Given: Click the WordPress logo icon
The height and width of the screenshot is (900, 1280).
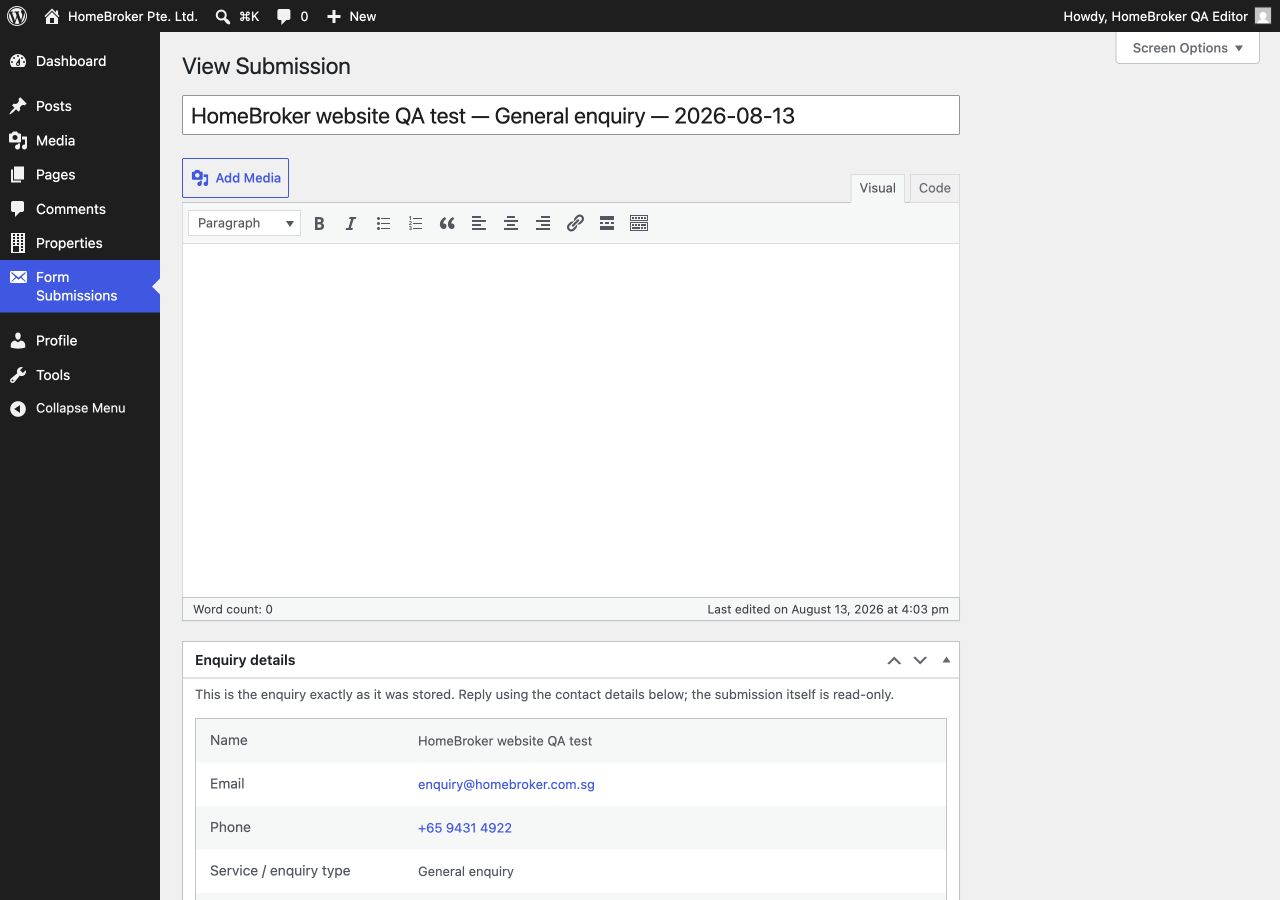Looking at the screenshot, I should [x=17, y=16].
